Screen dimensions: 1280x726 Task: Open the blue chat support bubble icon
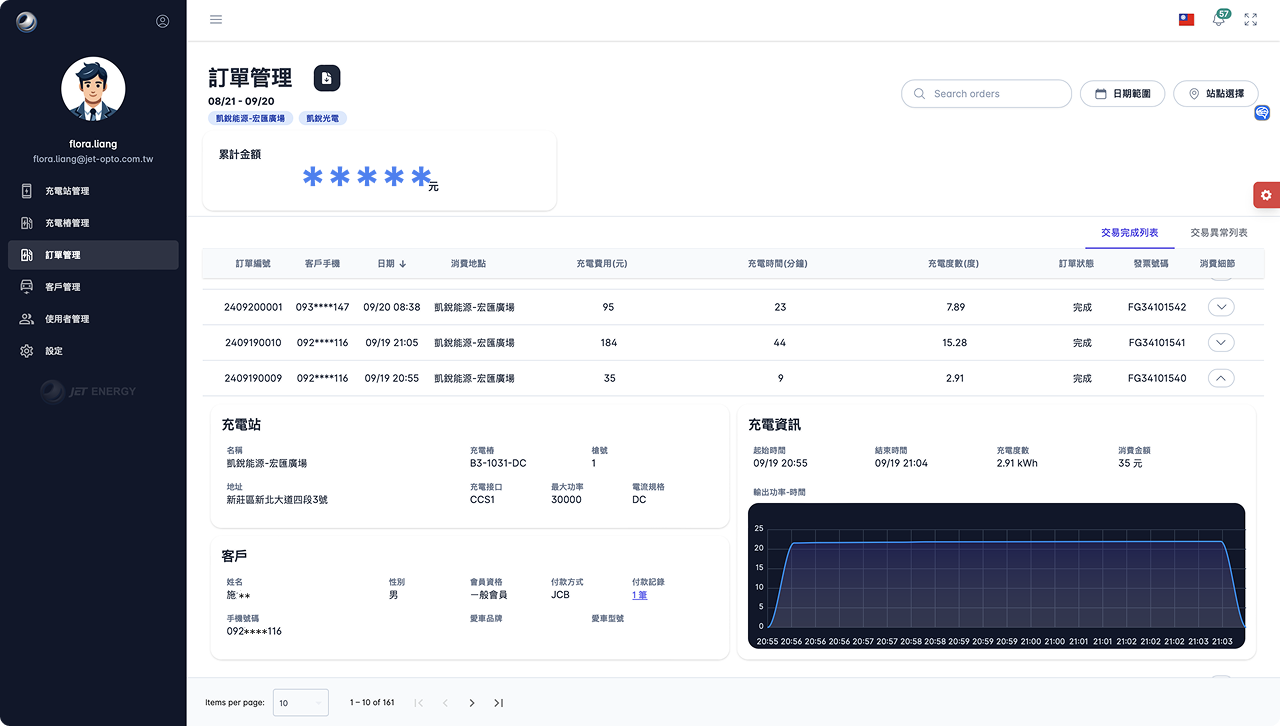pos(1262,113)
